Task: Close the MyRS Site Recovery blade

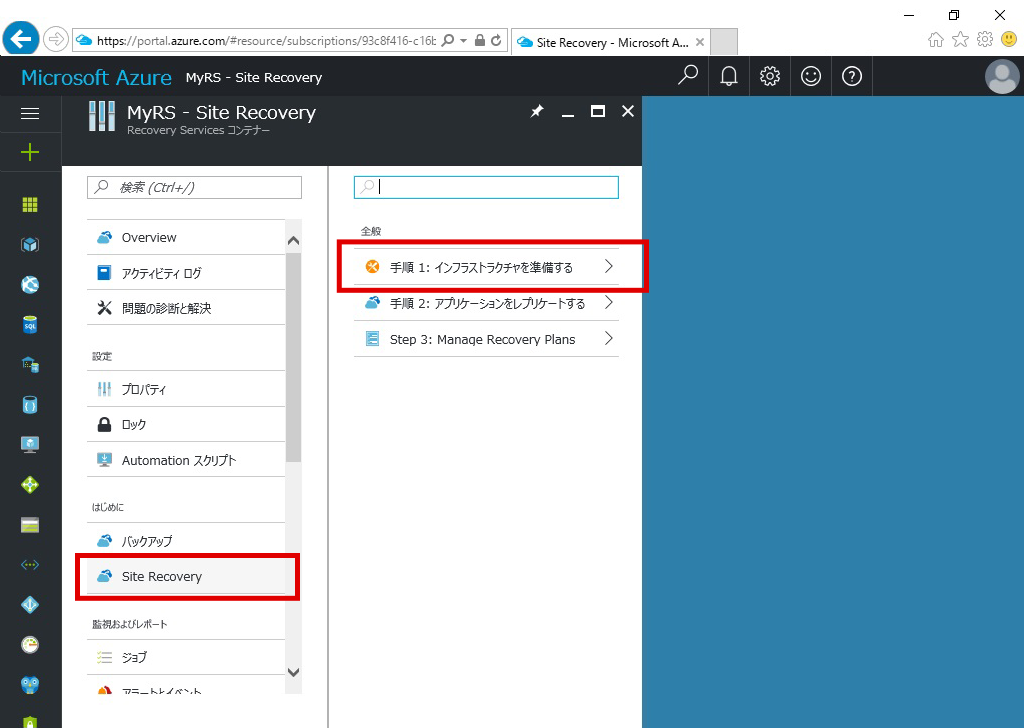Action: [628, 111]
